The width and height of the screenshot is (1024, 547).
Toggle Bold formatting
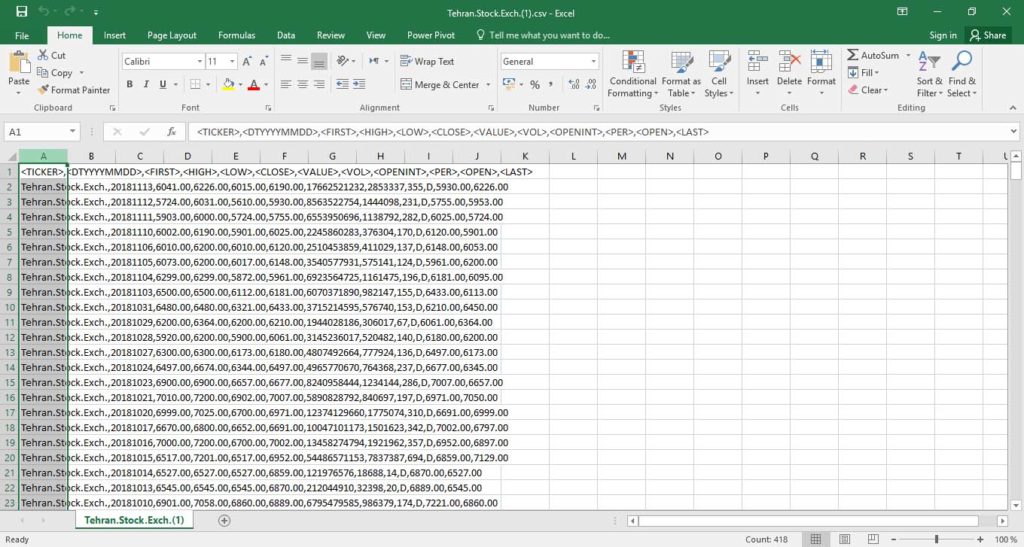(x=130, y=85)
